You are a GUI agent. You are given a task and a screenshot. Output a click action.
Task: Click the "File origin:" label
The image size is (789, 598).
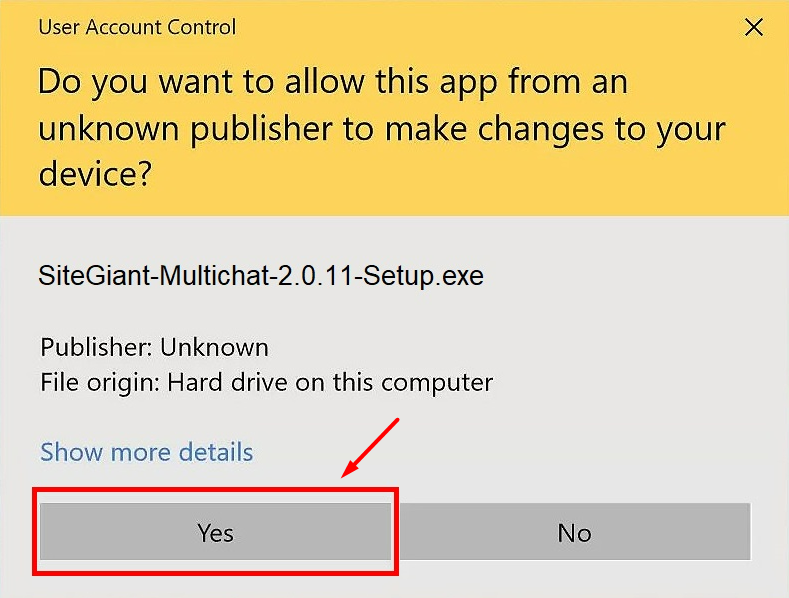point(100,382)
